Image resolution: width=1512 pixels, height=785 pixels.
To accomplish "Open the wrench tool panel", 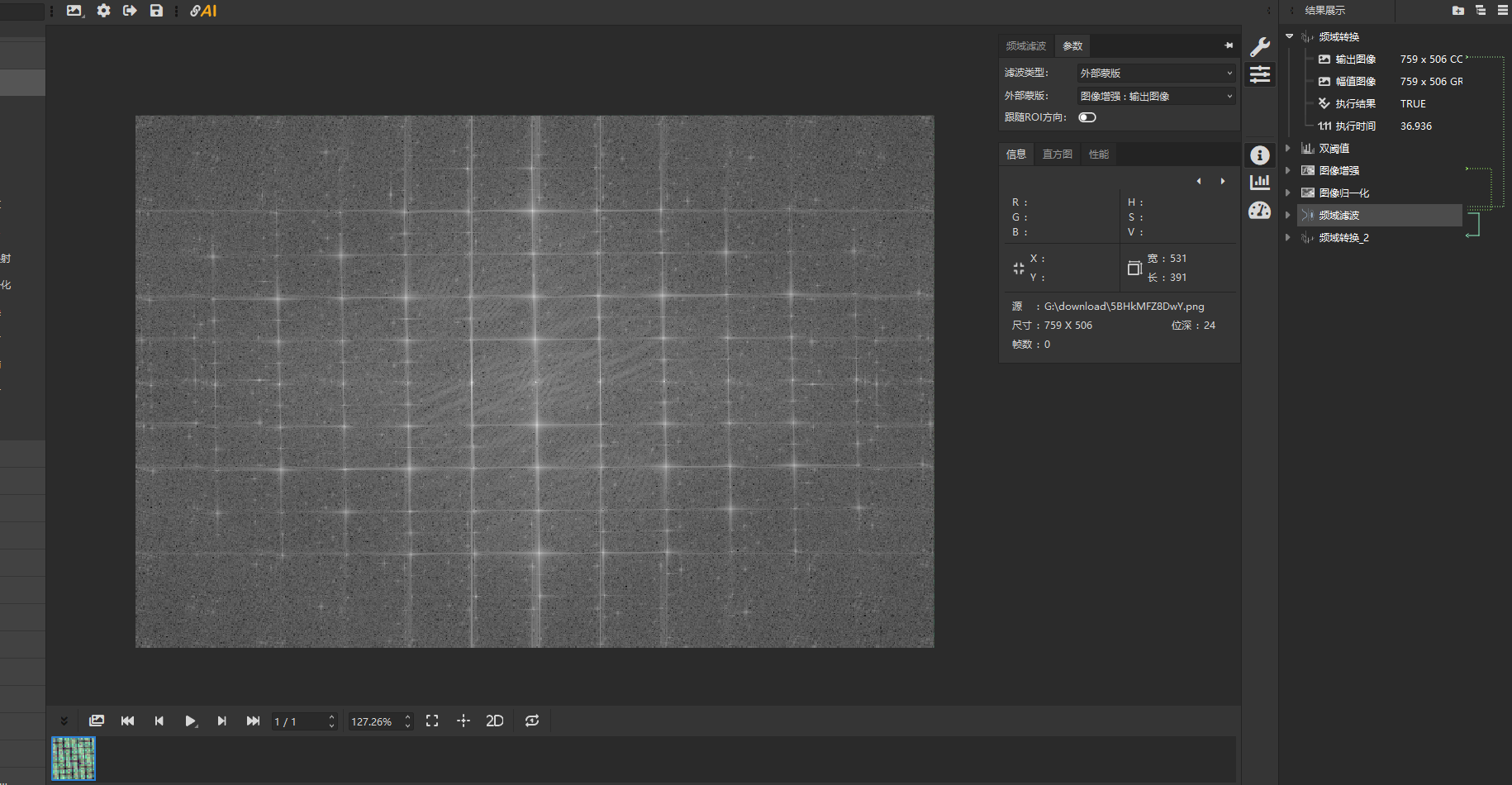I will 1260,46.
